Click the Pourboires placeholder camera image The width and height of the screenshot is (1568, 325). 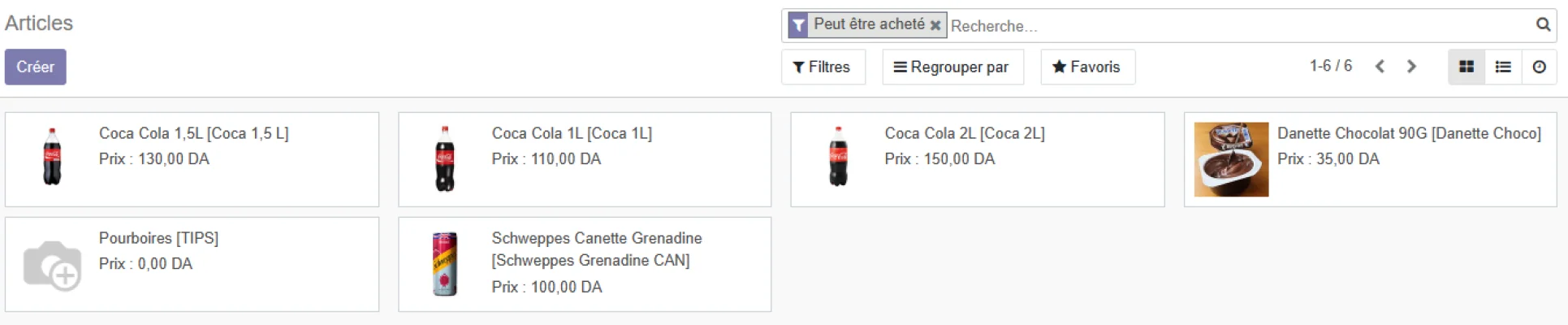click(x=53, y=265)
